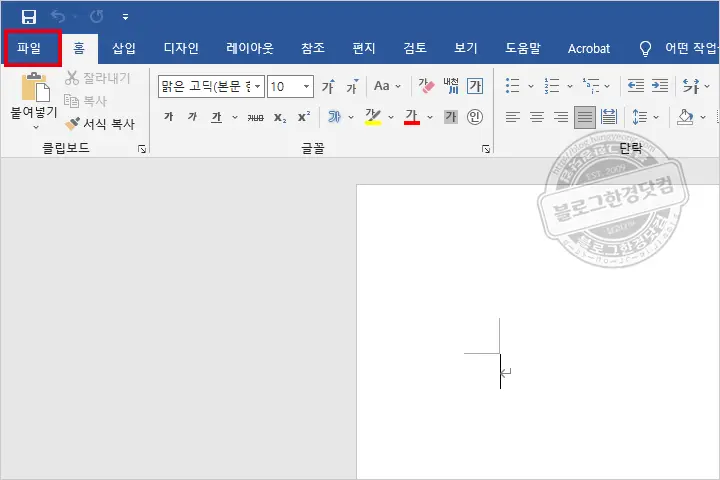Increase paragraph indent

pyautogui.click(x=660, y=86)
